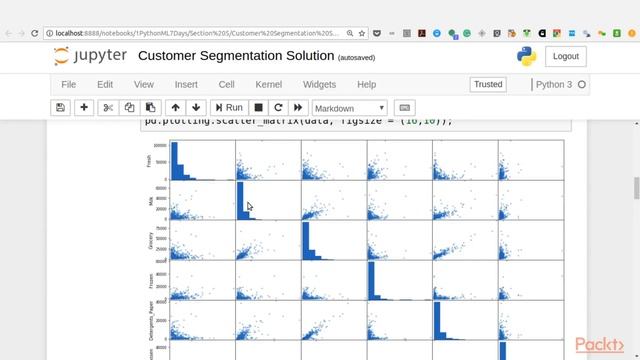Cut selected cells with the scissors icon

108,108
